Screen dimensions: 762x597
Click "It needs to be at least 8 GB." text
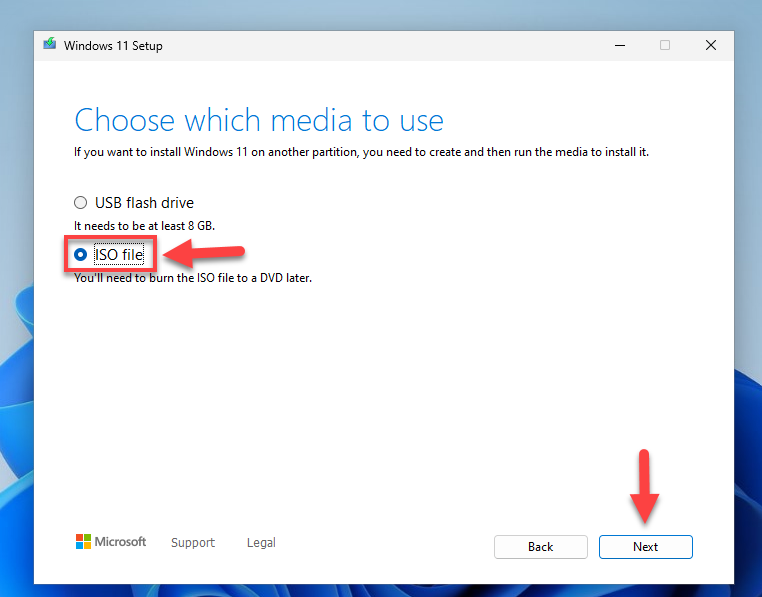144,226
